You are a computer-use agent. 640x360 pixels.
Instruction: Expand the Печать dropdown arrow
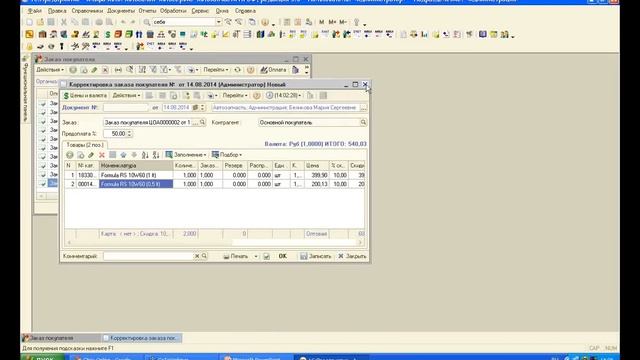(x=256, y=256)
